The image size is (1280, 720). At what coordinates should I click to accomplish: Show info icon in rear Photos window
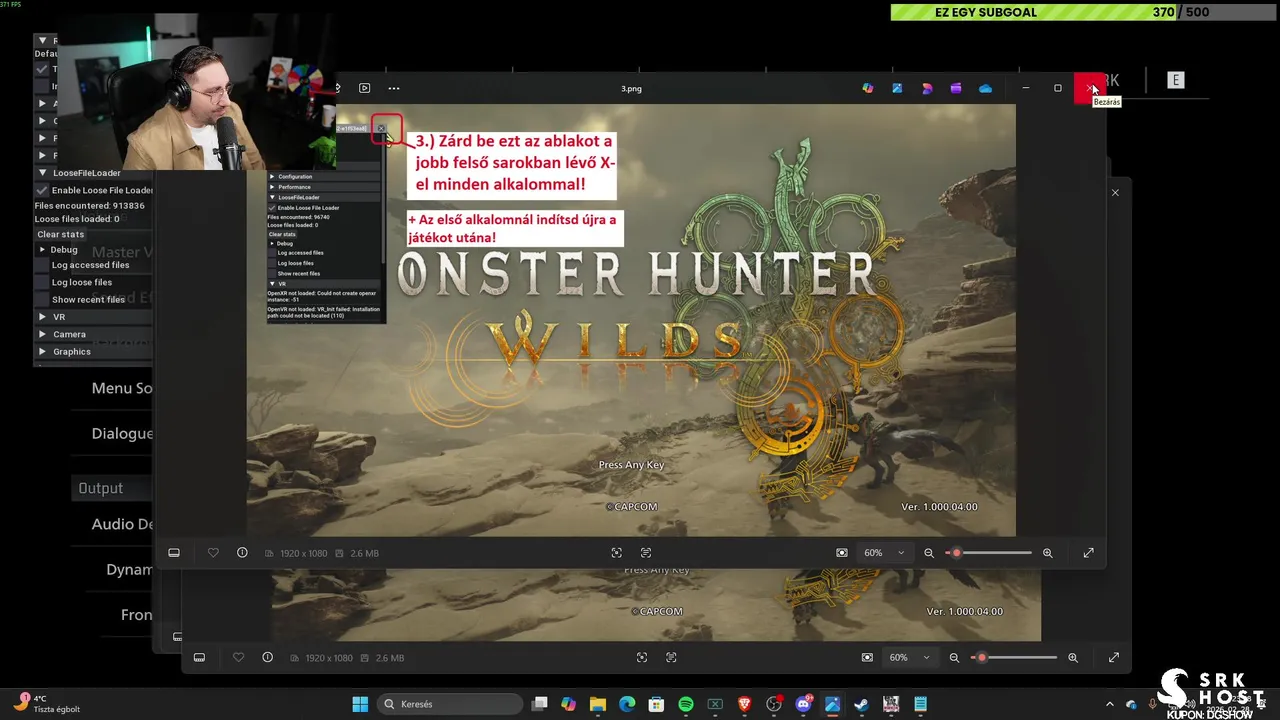click(x=267, y=658)
